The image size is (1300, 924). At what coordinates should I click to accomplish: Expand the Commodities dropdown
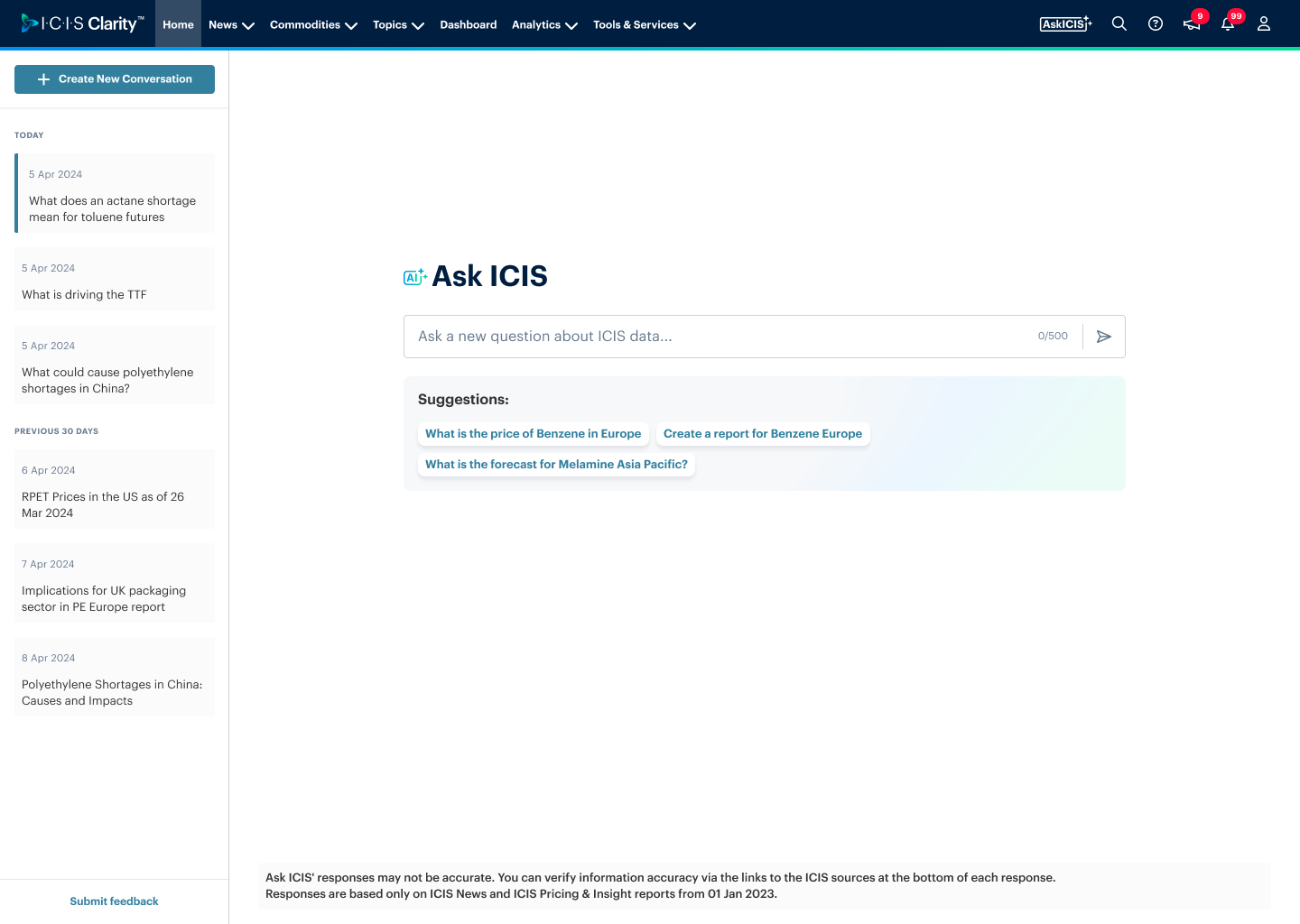(313, 24)
